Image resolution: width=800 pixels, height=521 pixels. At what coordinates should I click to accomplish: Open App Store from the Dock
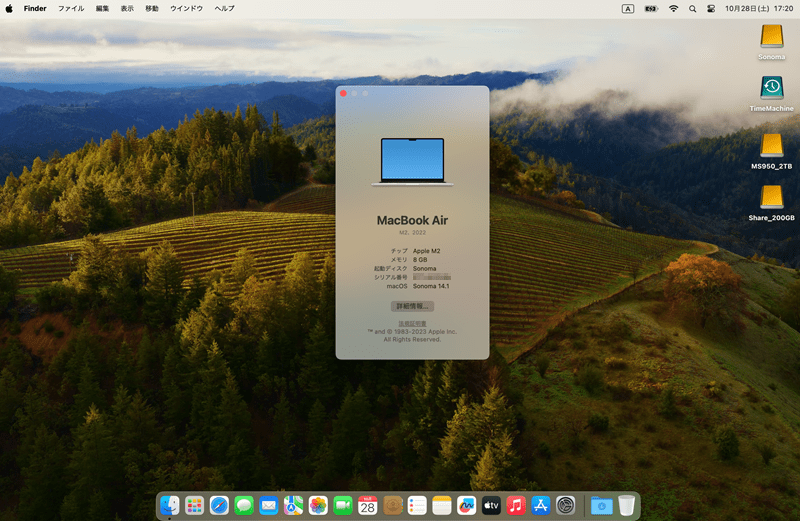point(541,506)
